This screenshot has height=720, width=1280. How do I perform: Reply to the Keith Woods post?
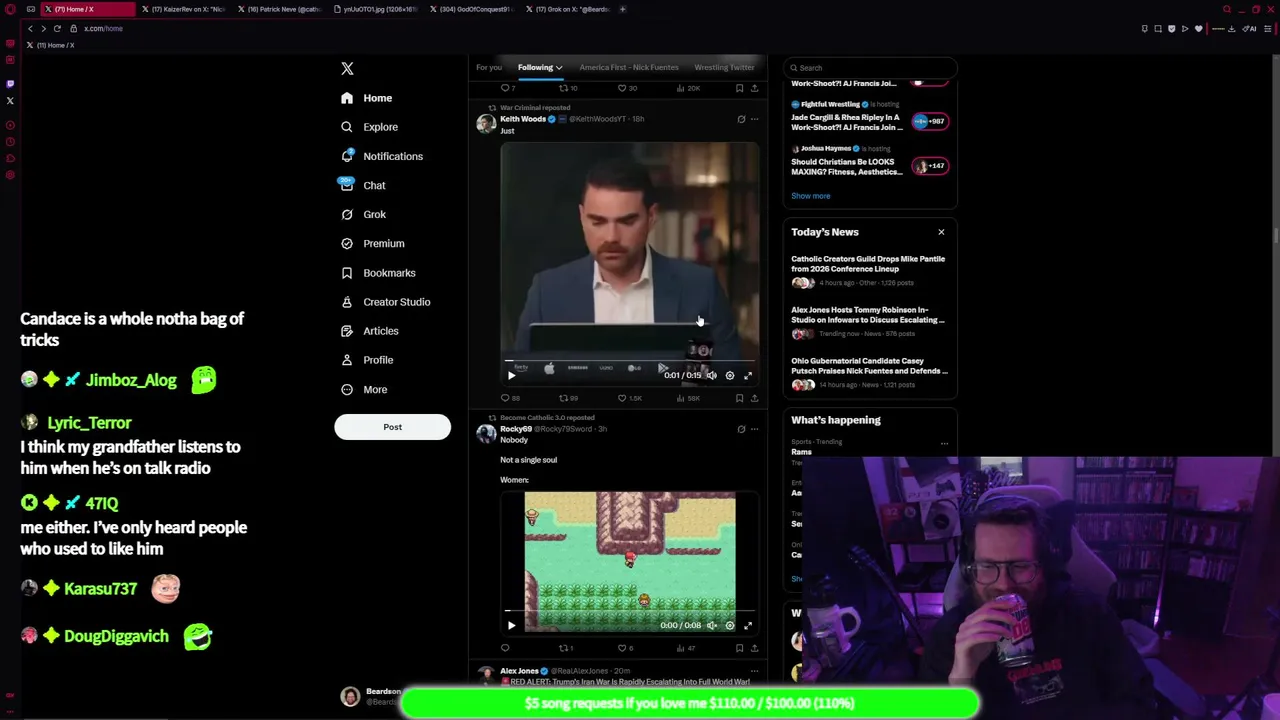505,398
